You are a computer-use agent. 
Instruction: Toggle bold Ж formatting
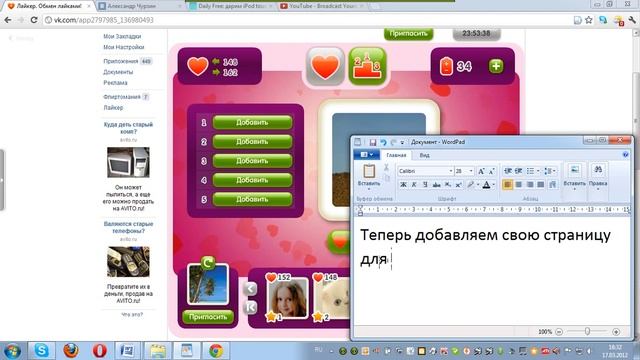tap(403, 185)
